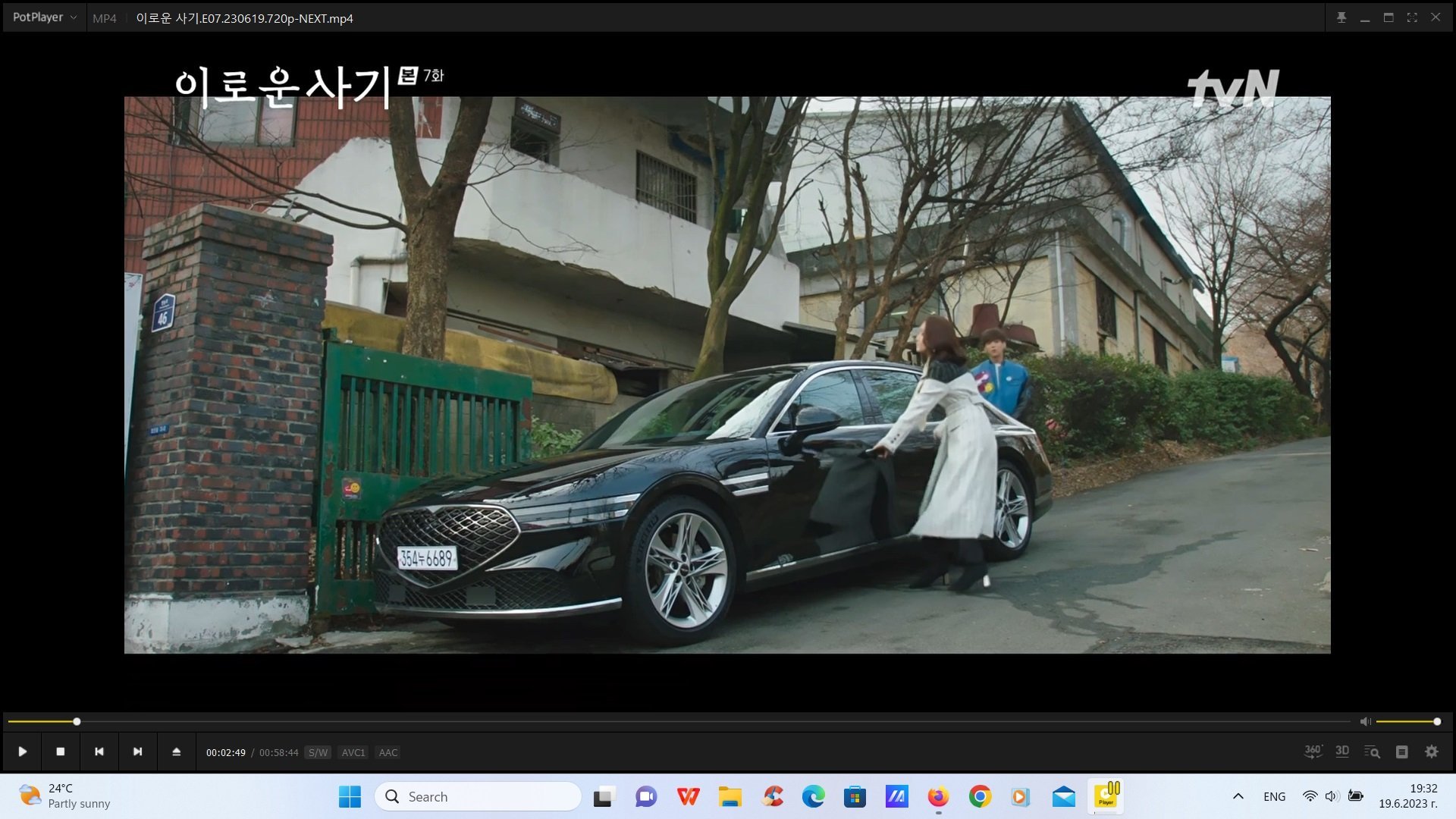Open the settings gear control panel
This screenshot has height=819, width=1456.
tap(1431, 752)
